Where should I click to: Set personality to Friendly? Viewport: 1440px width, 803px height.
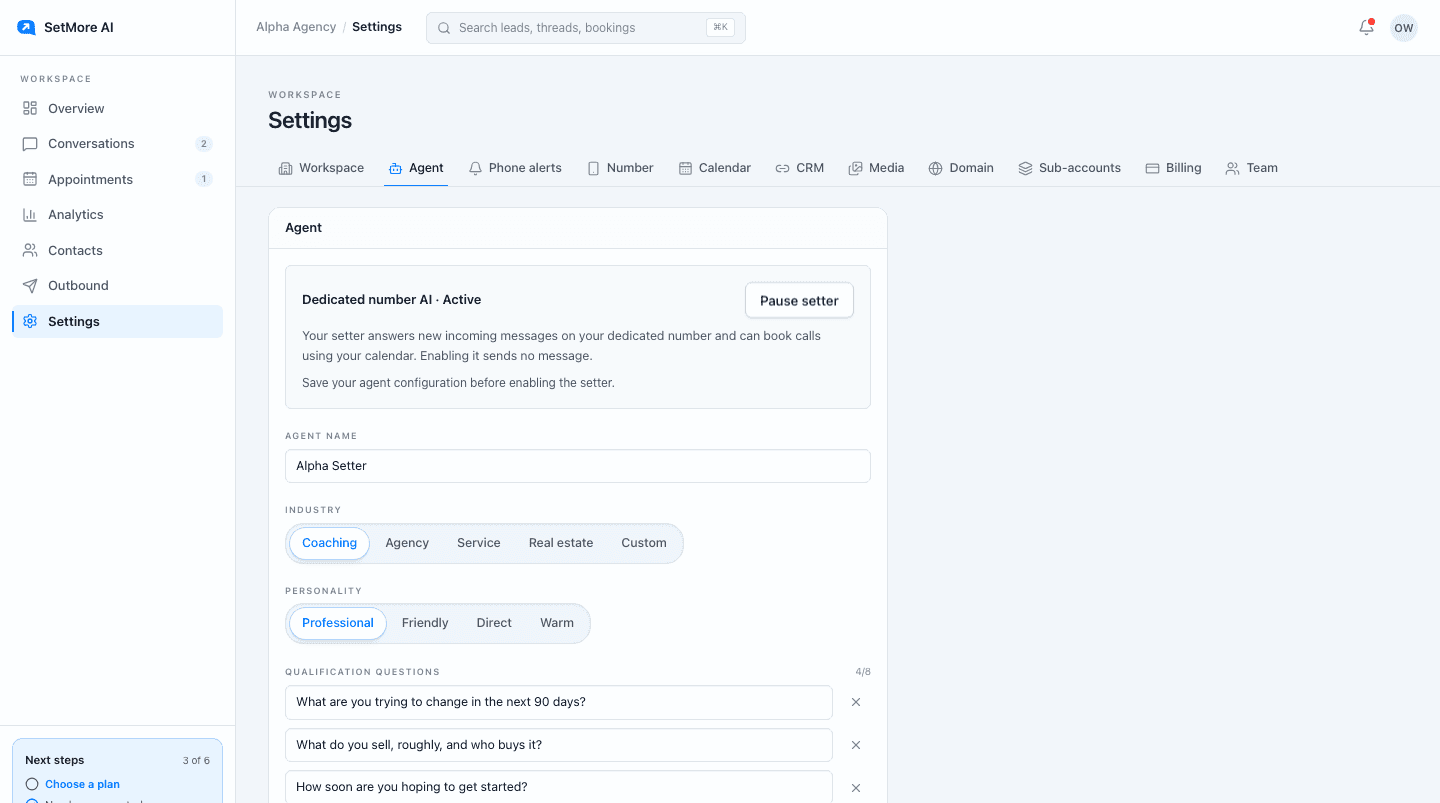425,623
